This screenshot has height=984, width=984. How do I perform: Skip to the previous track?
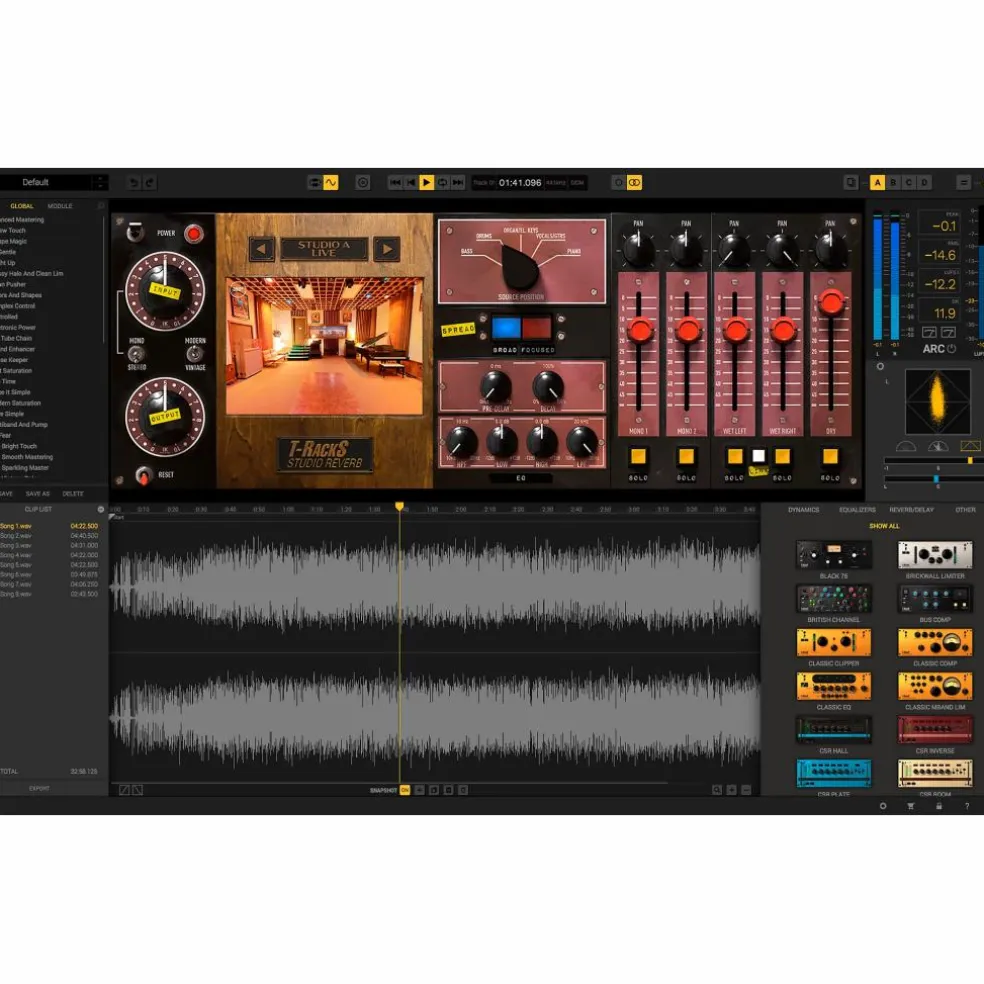[395, 183]
